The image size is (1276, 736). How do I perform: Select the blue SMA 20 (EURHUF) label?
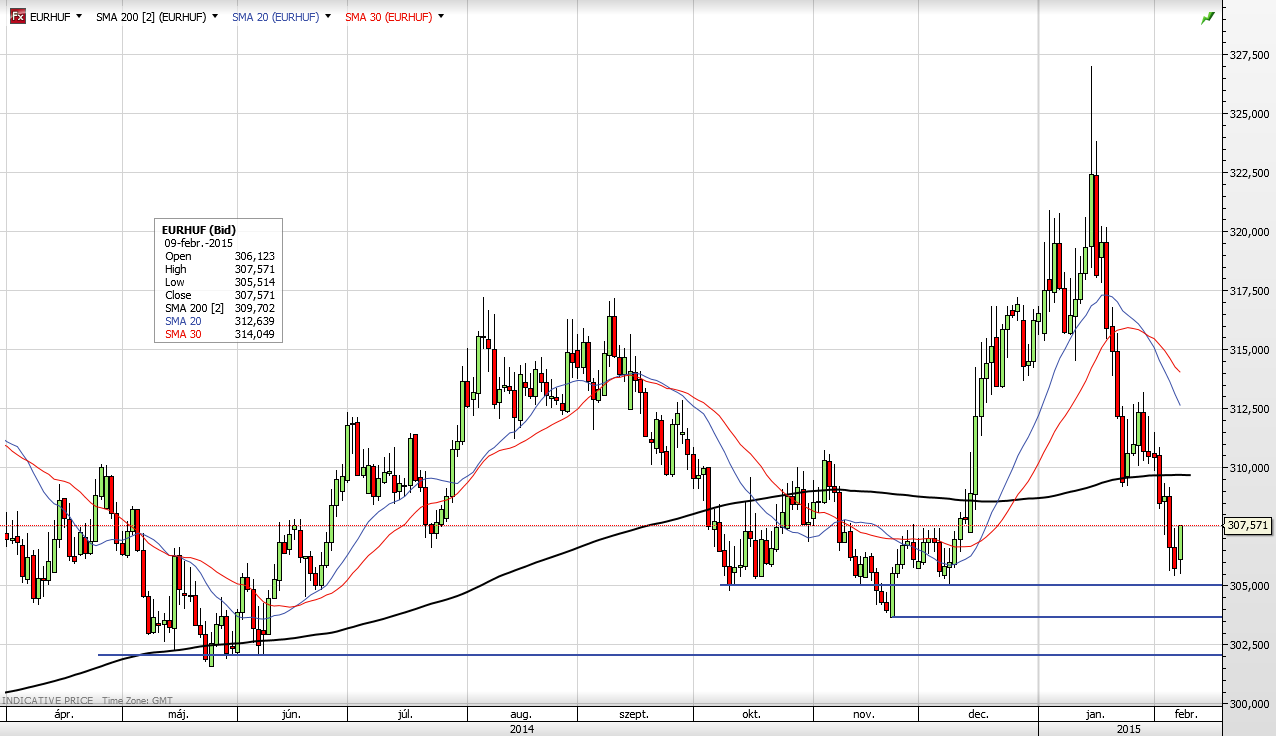click(276, 17)
